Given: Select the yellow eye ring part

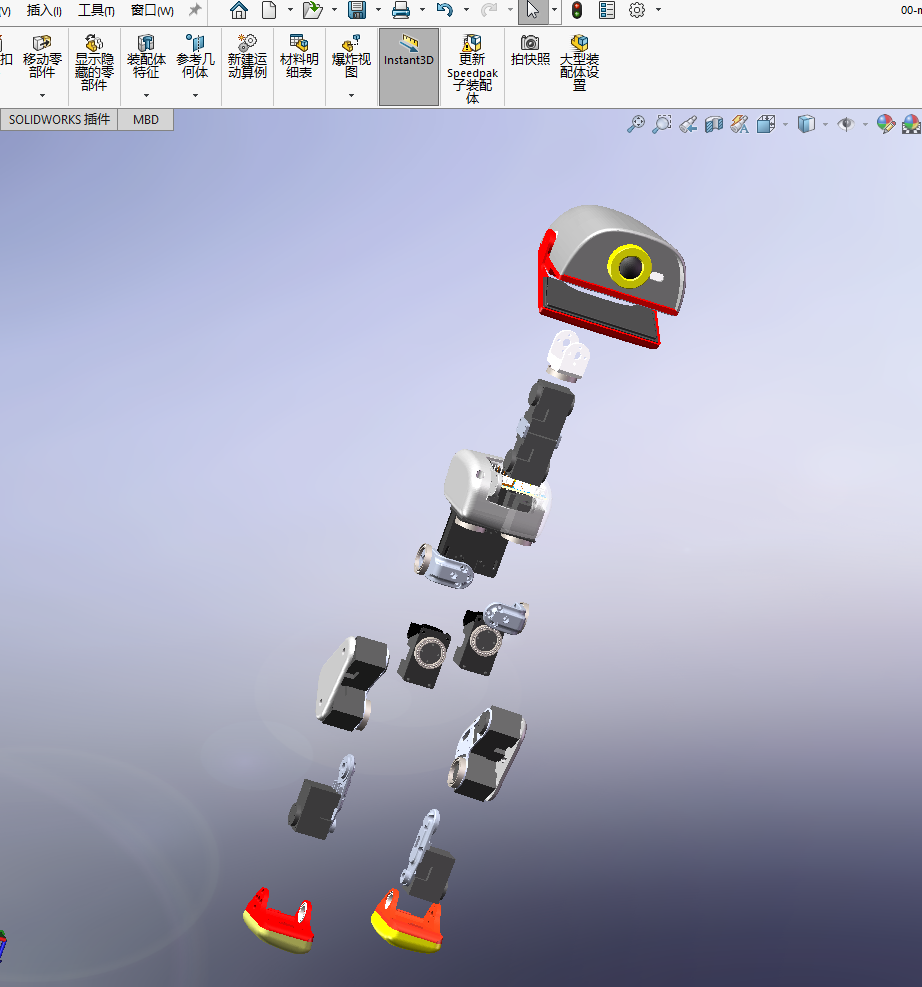Looking at the screenshot, I should (x=629, y=268).
